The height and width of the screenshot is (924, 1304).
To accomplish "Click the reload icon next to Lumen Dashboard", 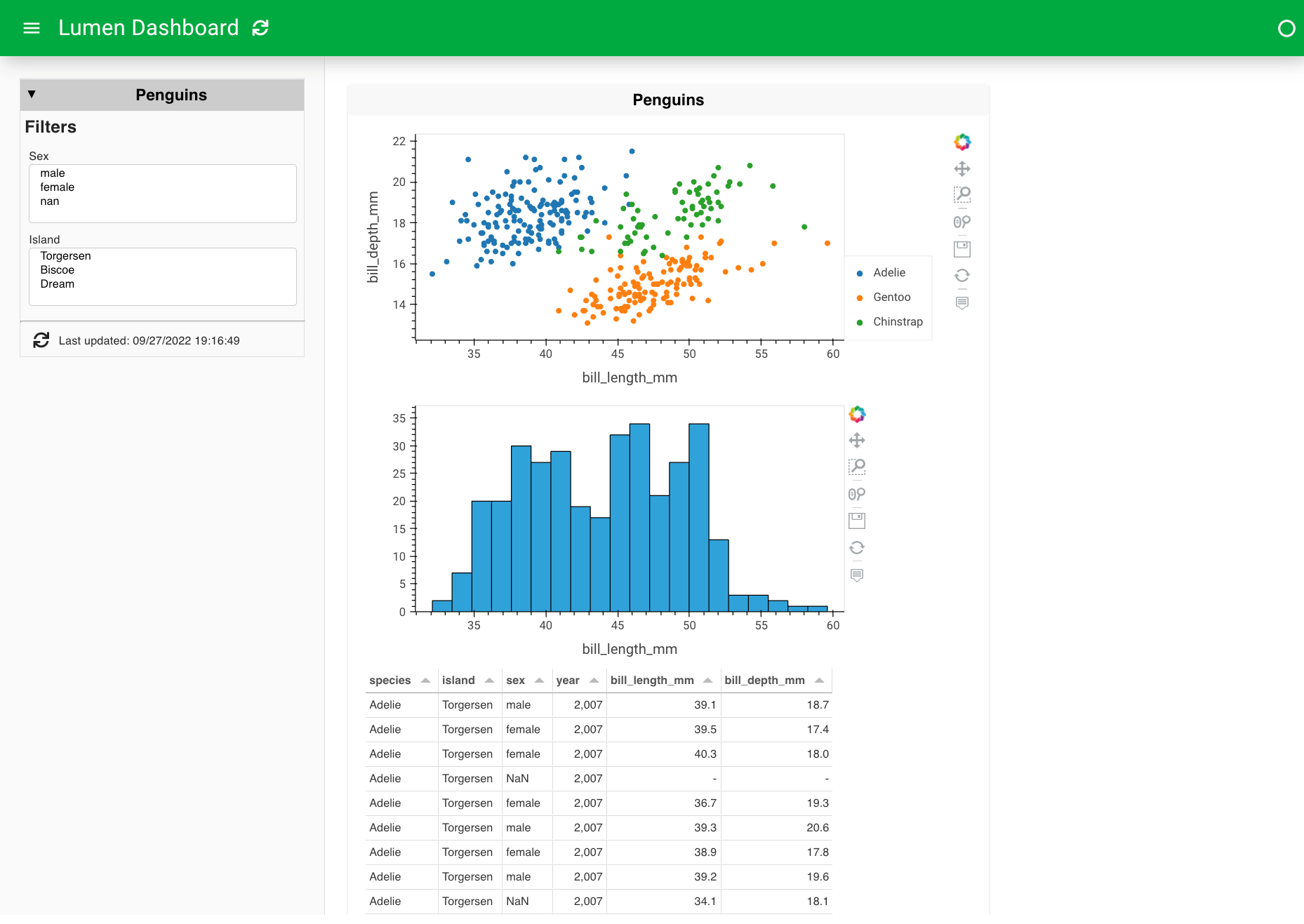I will 260,28.
